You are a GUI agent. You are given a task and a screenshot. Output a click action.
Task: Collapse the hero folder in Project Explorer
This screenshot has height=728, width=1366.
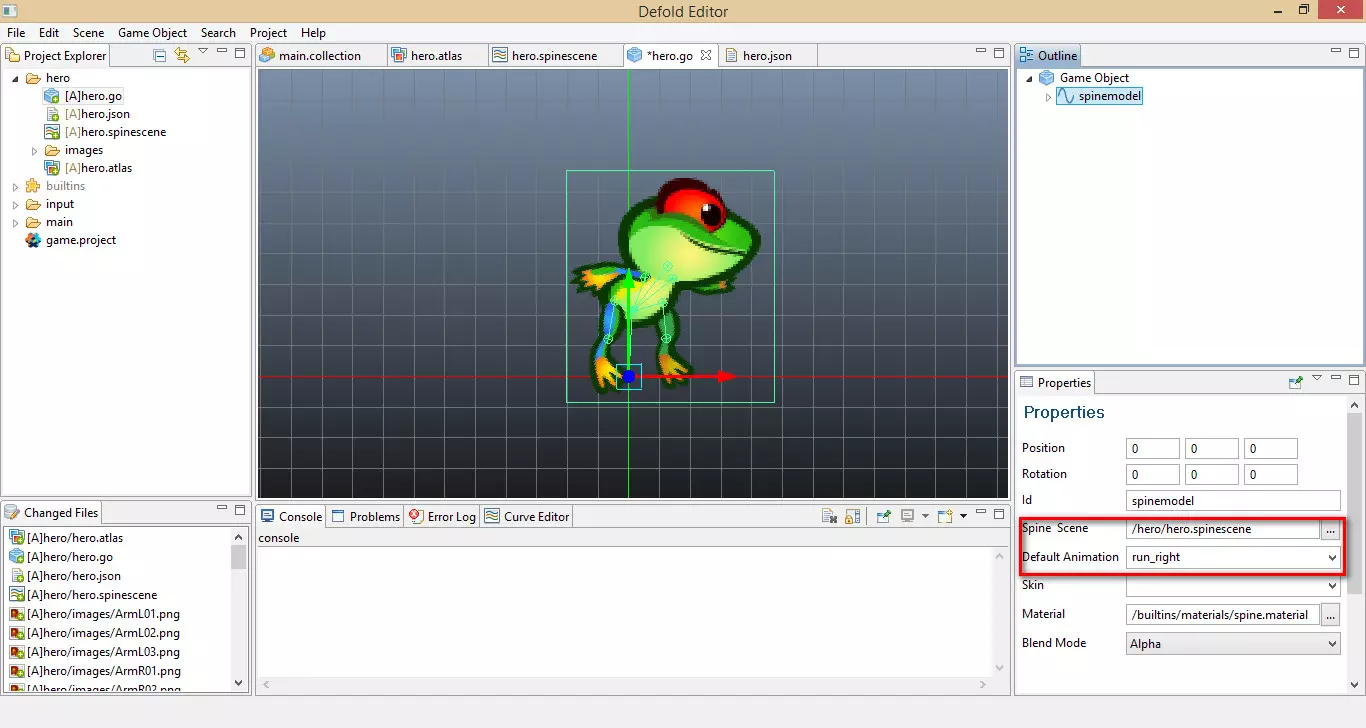point(16,78)
